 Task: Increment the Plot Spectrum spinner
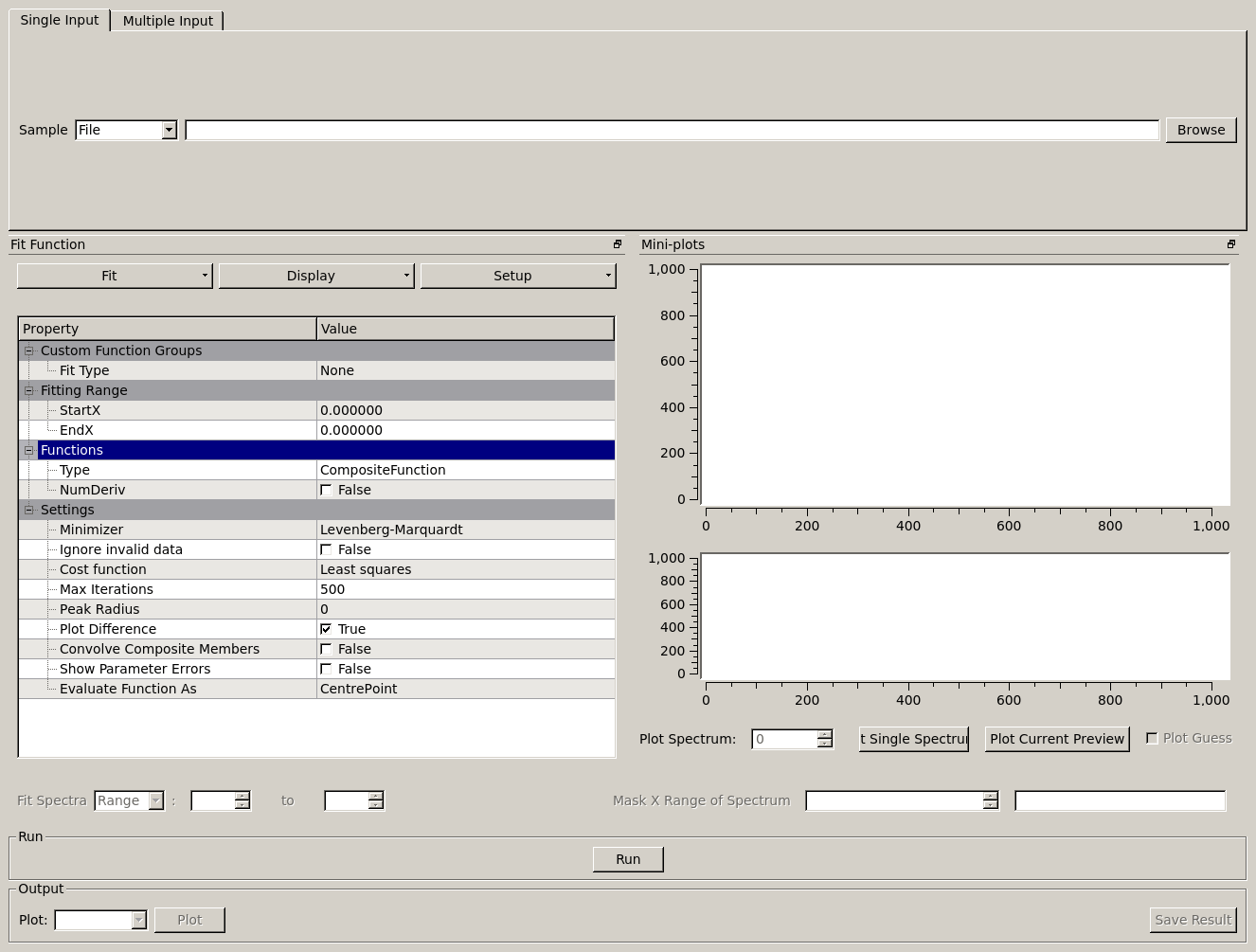(x=825, y=734)
